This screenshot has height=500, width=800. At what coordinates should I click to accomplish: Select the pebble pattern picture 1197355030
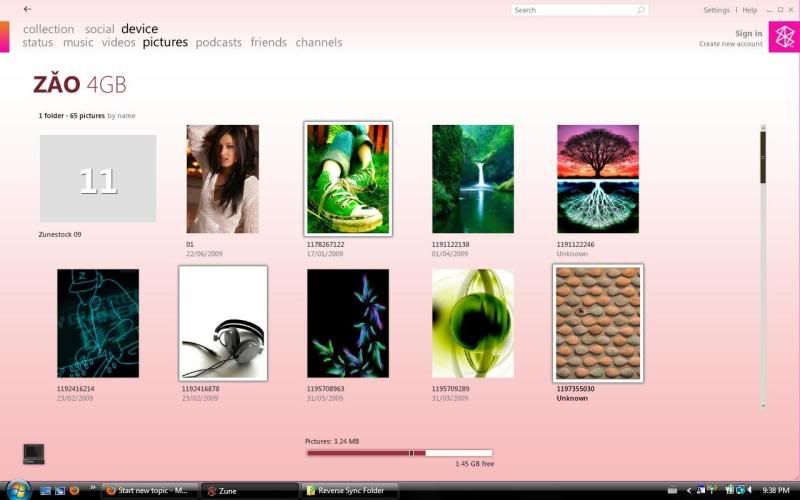pos(598,323)
